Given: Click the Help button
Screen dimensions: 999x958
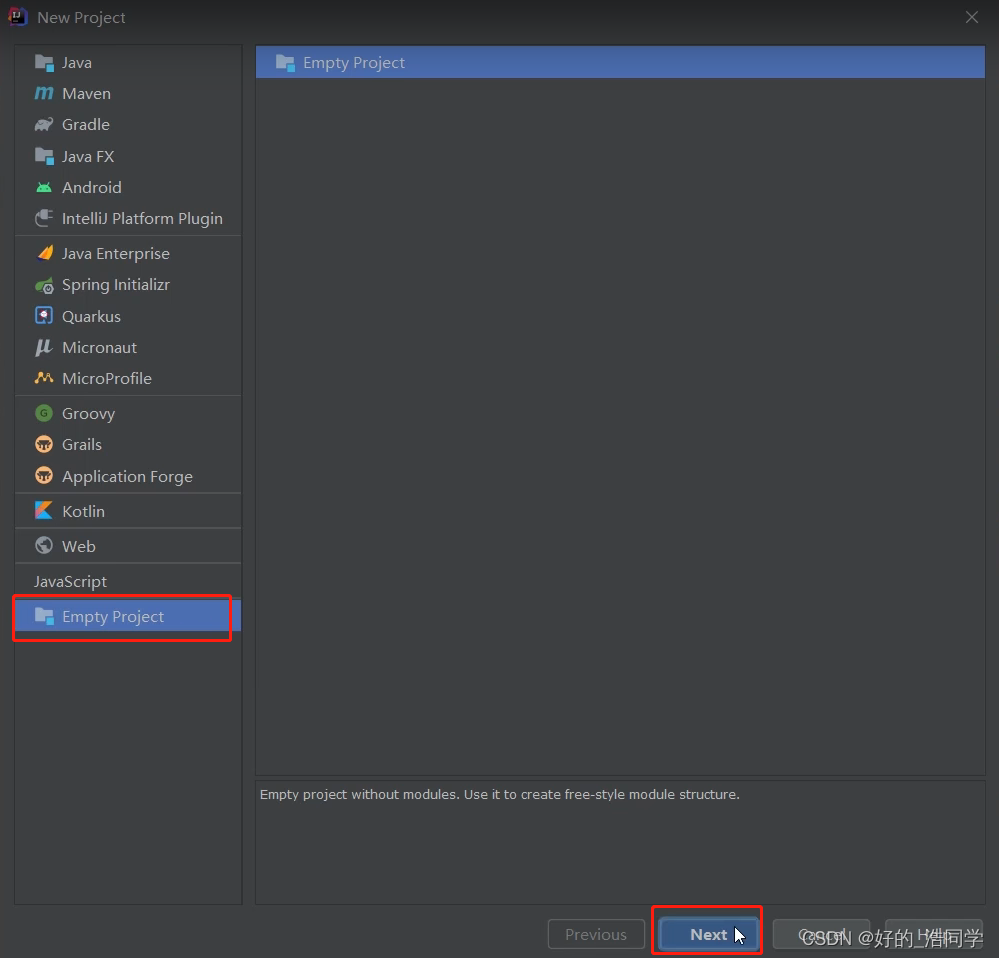Looking at the screenshot, I should (x=933, y=934).
